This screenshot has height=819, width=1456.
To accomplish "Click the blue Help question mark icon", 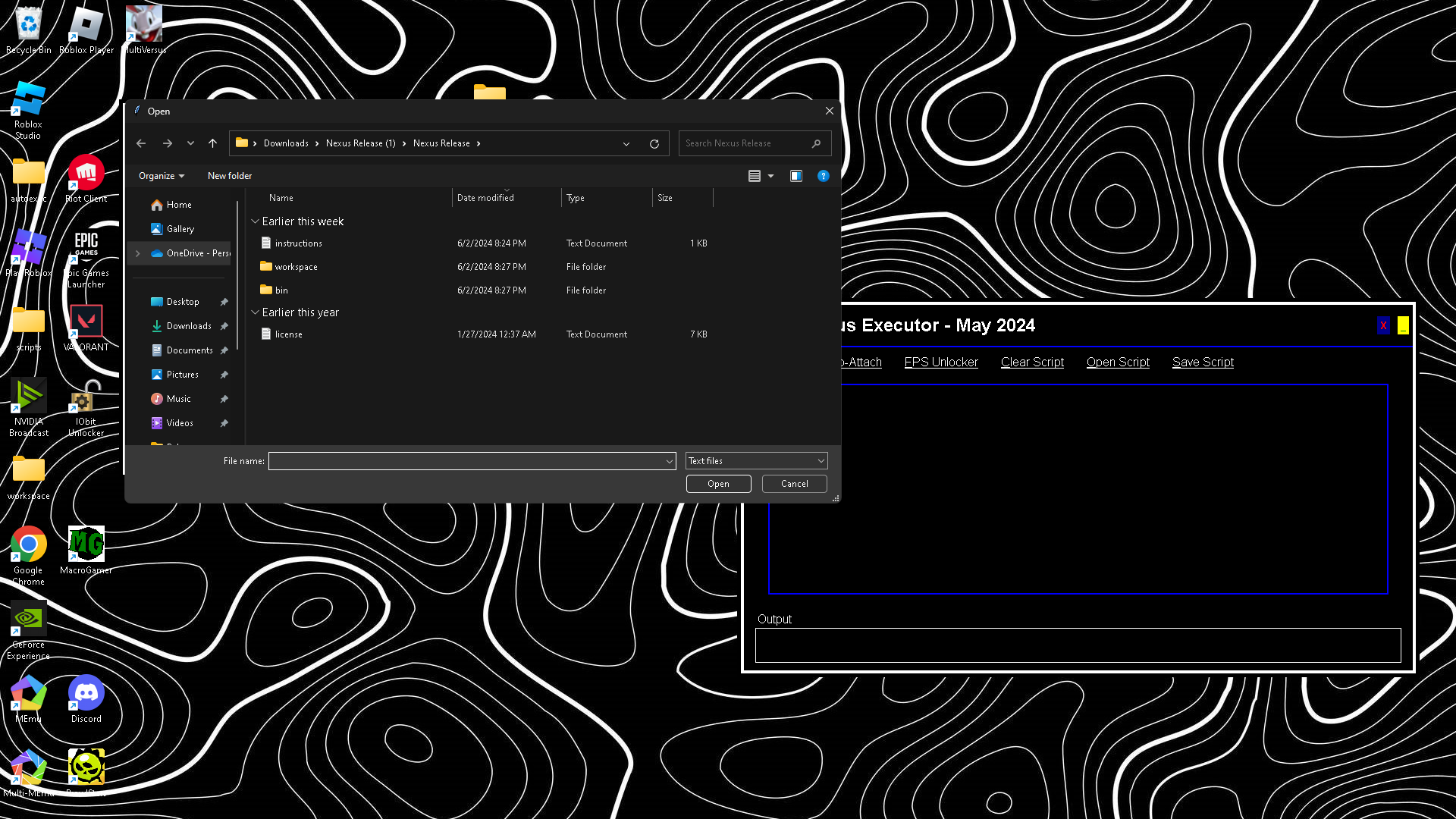I will coord(823,176).
